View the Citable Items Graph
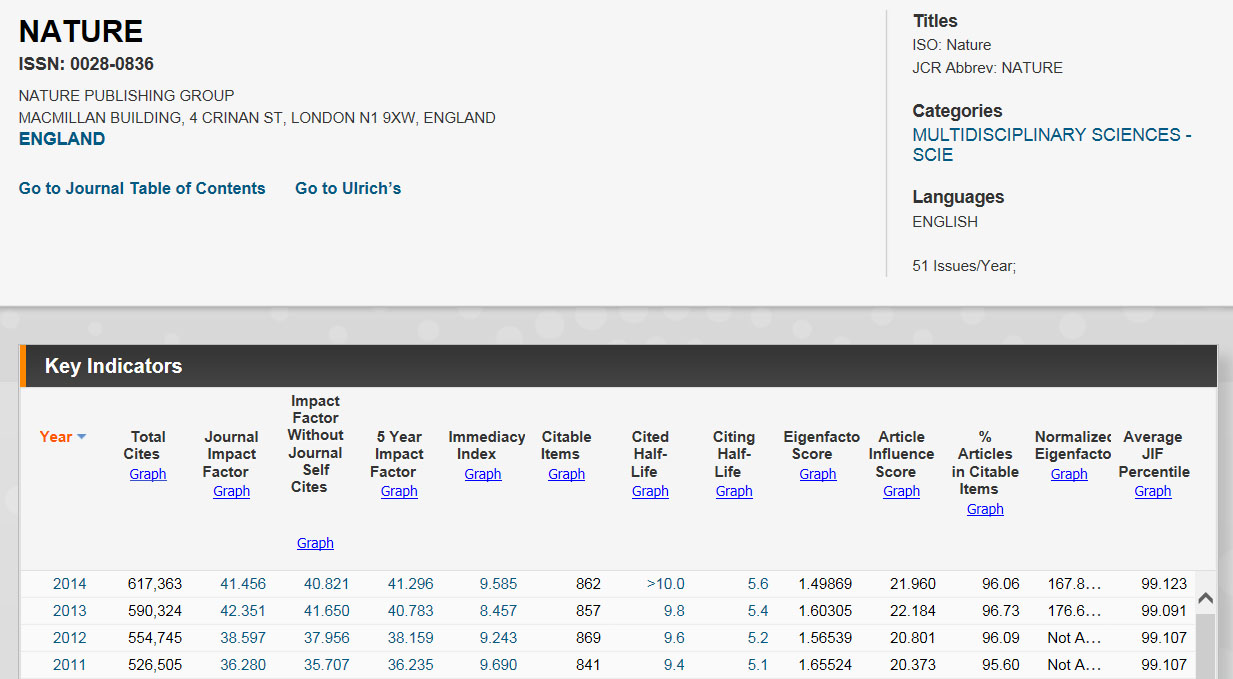 pos(566,474)
